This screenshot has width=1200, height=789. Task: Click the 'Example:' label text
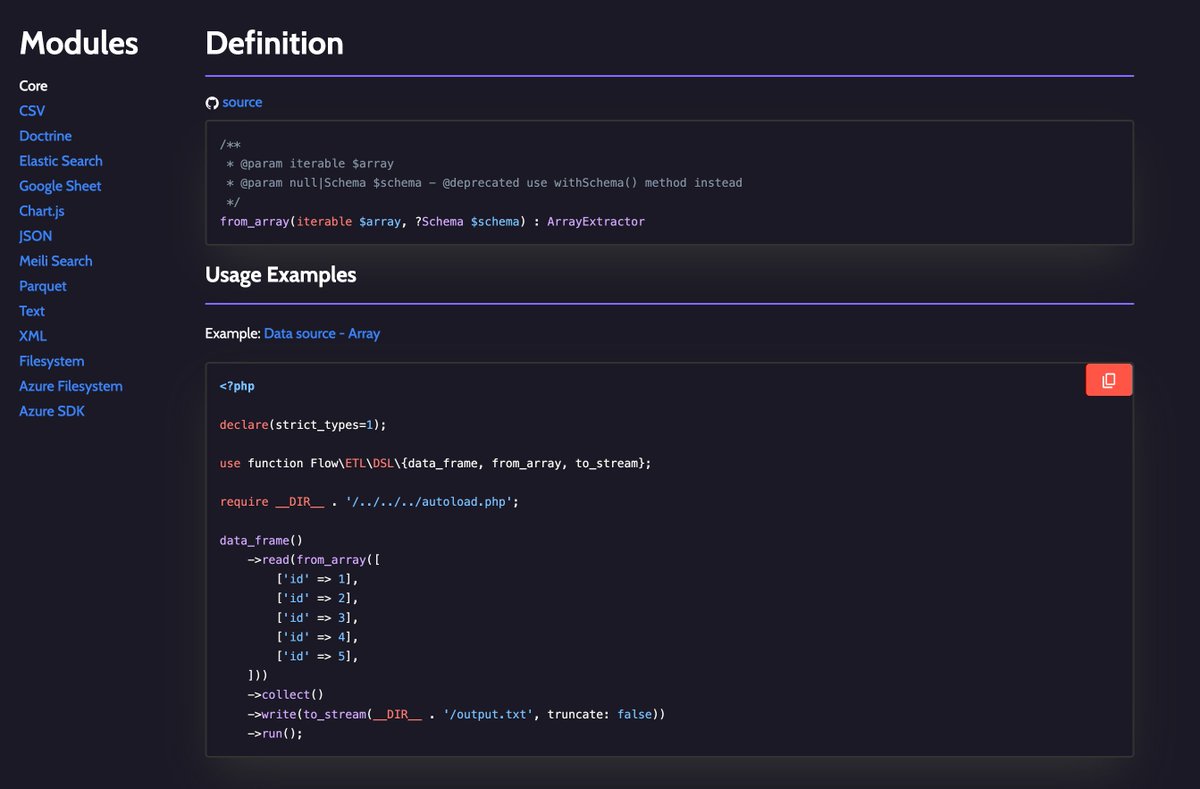click(233, 333)
